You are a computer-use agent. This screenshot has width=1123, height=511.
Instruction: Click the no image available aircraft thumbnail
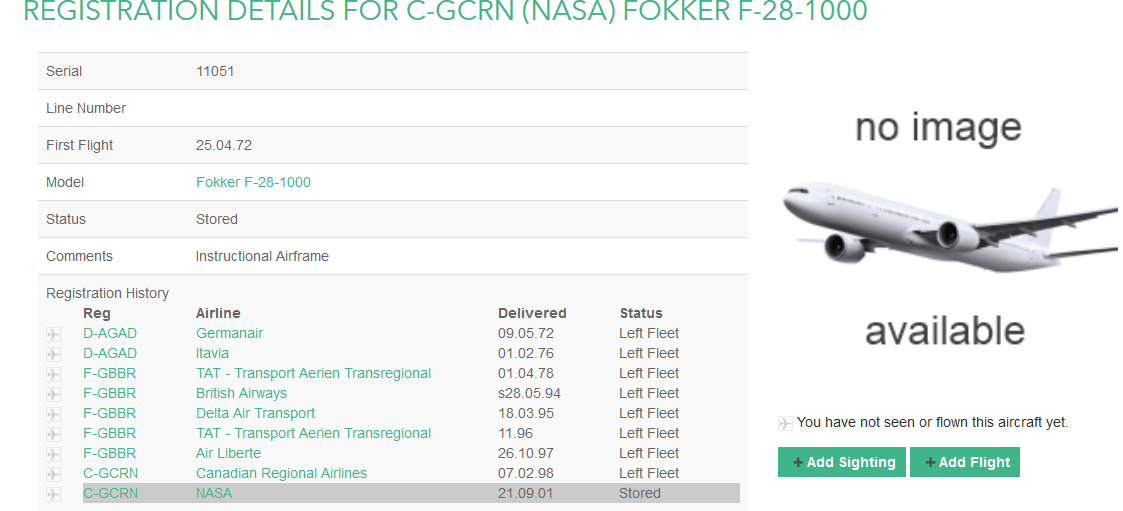(x=939, y=230)
